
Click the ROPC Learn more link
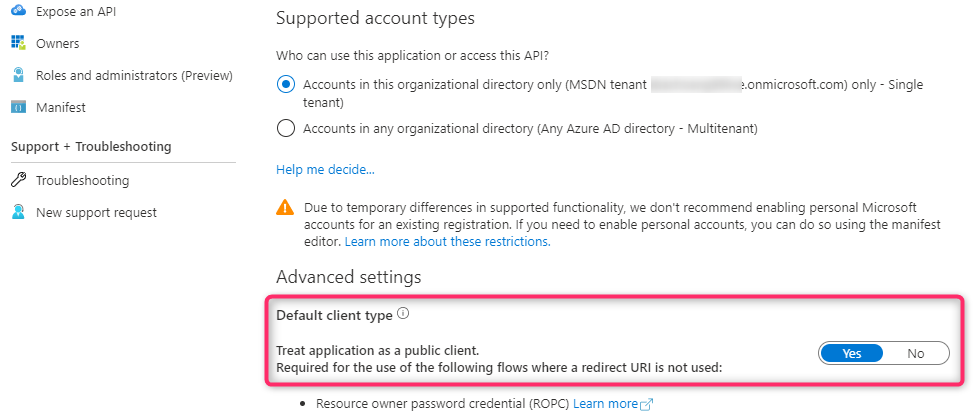pyautogui.click(x=605, y=404)
